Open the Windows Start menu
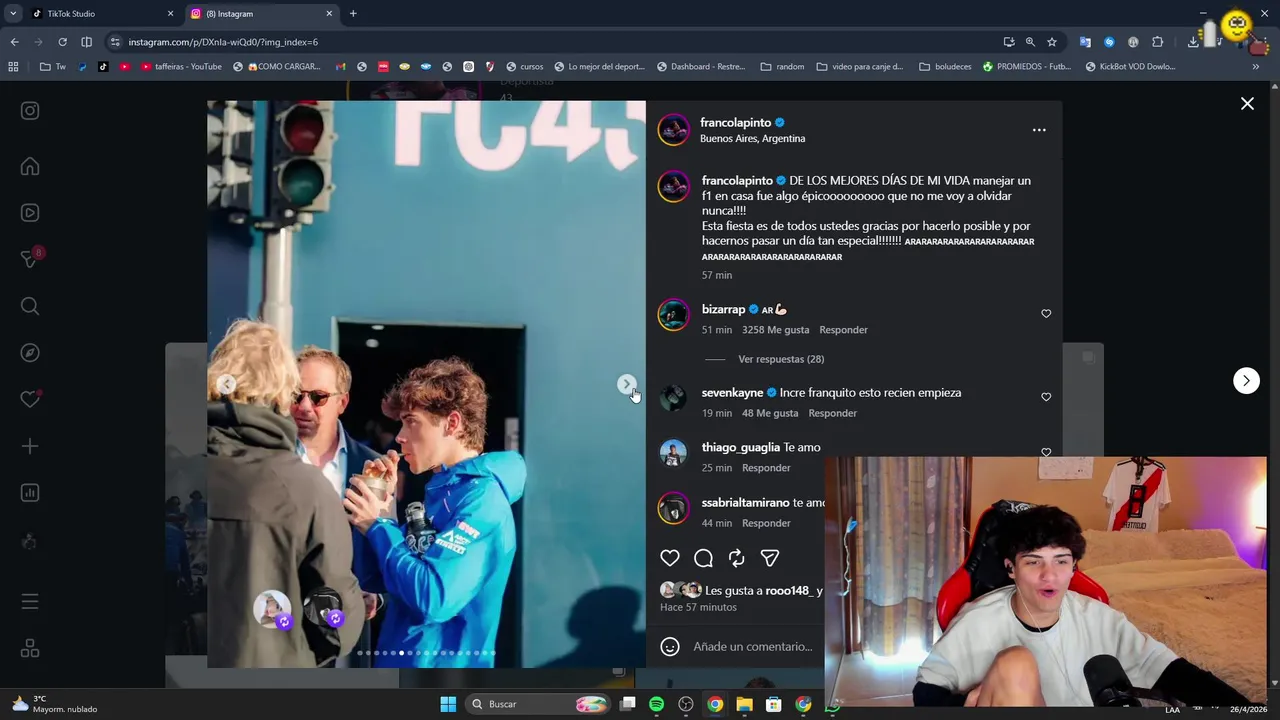The height and width of the screenshot is (720, 1280). point(448,704)
